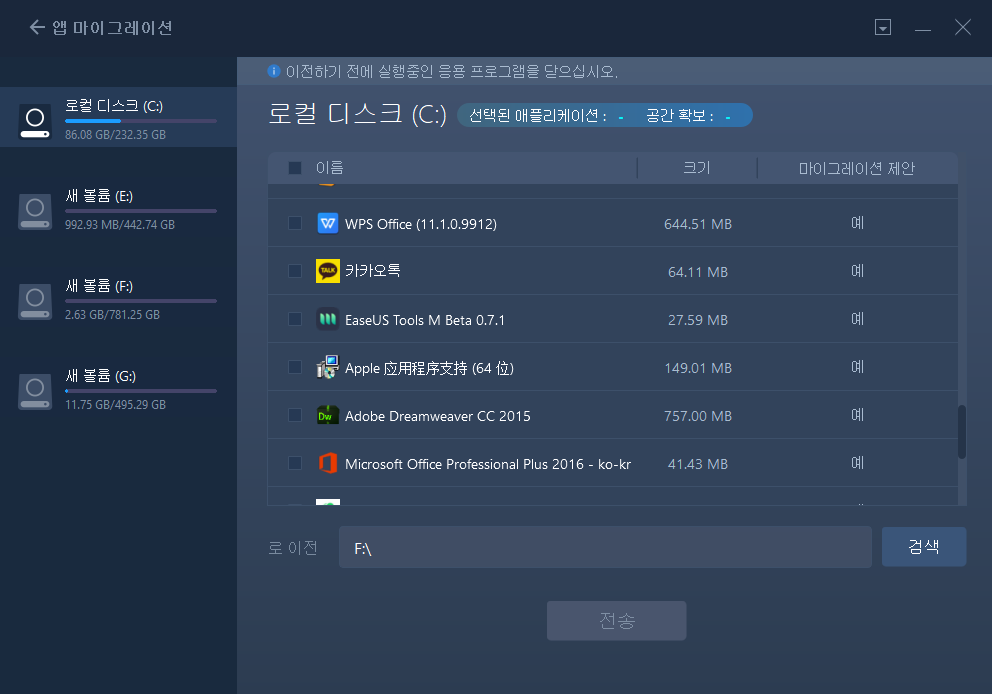Click the 크기 column header
This screenshot has height=694, width=992.
tap(697, 168)
